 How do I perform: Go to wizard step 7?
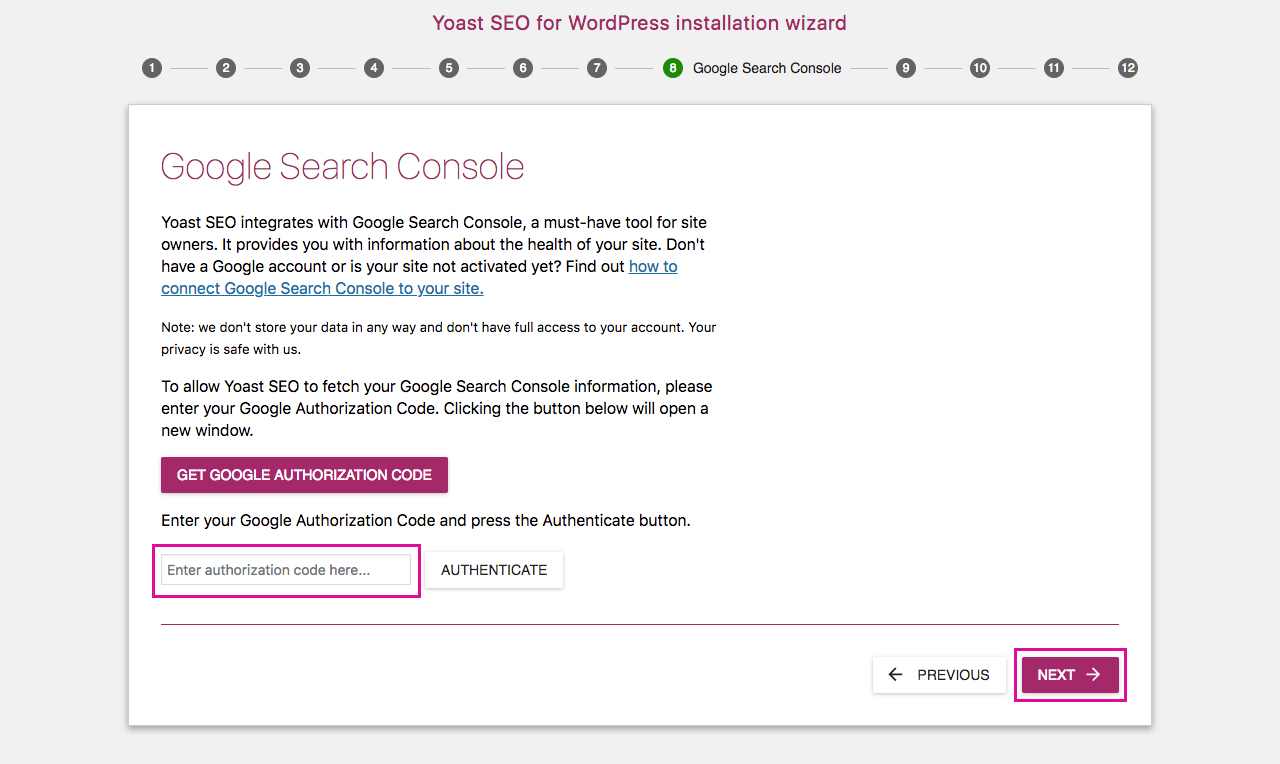point(597,68)
